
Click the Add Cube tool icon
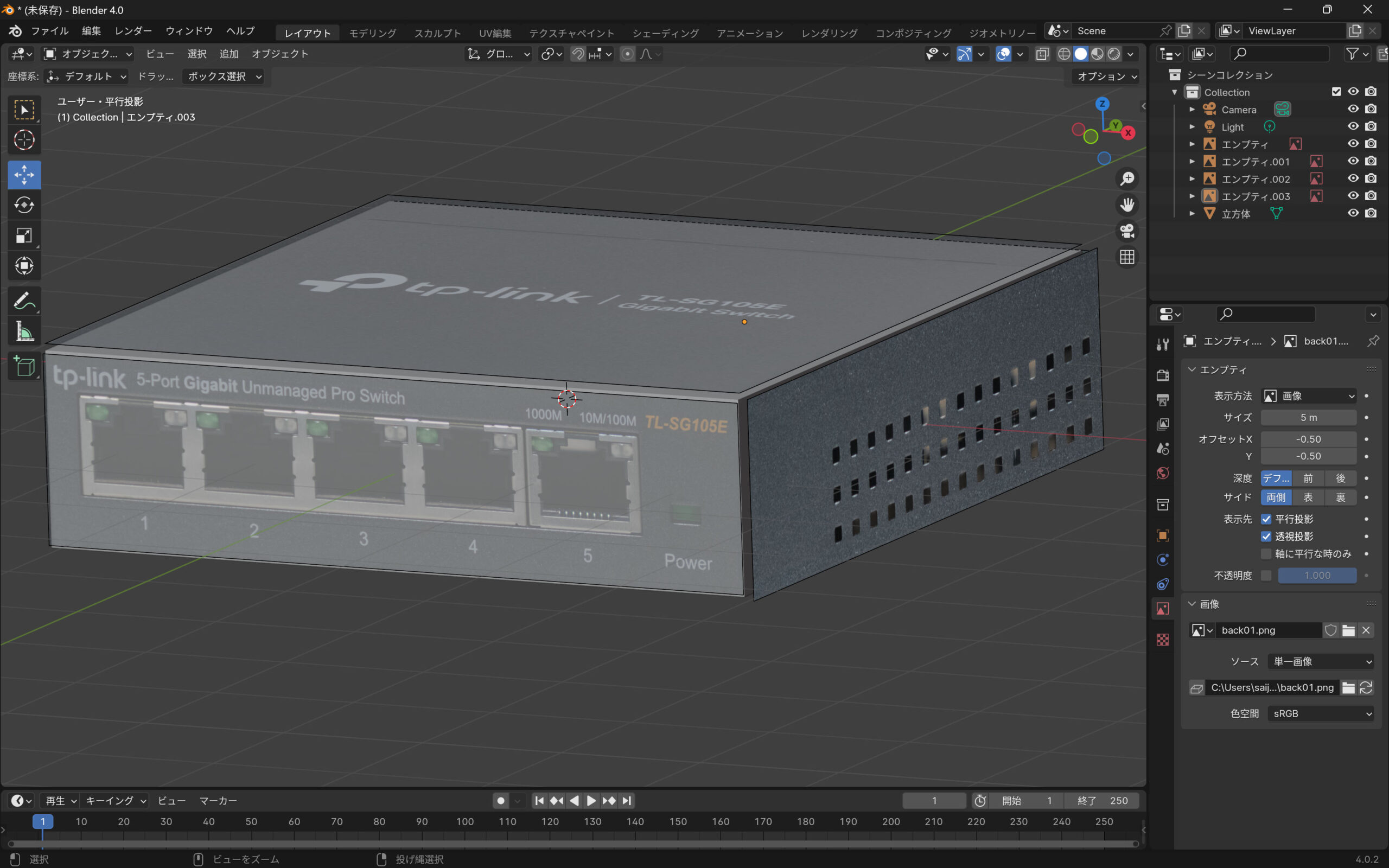(x=24, y=366)
